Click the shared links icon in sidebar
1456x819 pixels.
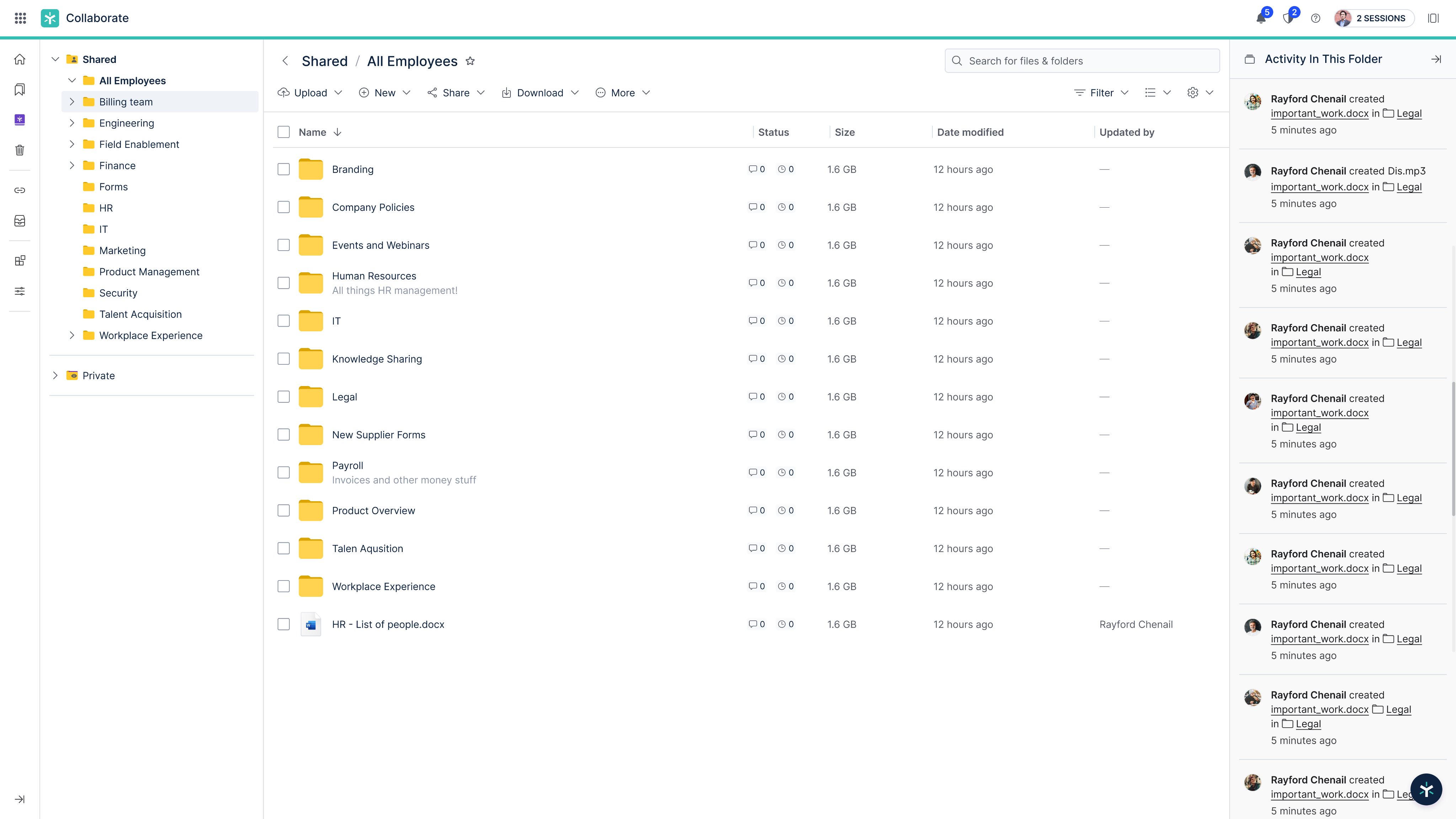[x=20, y=191]
